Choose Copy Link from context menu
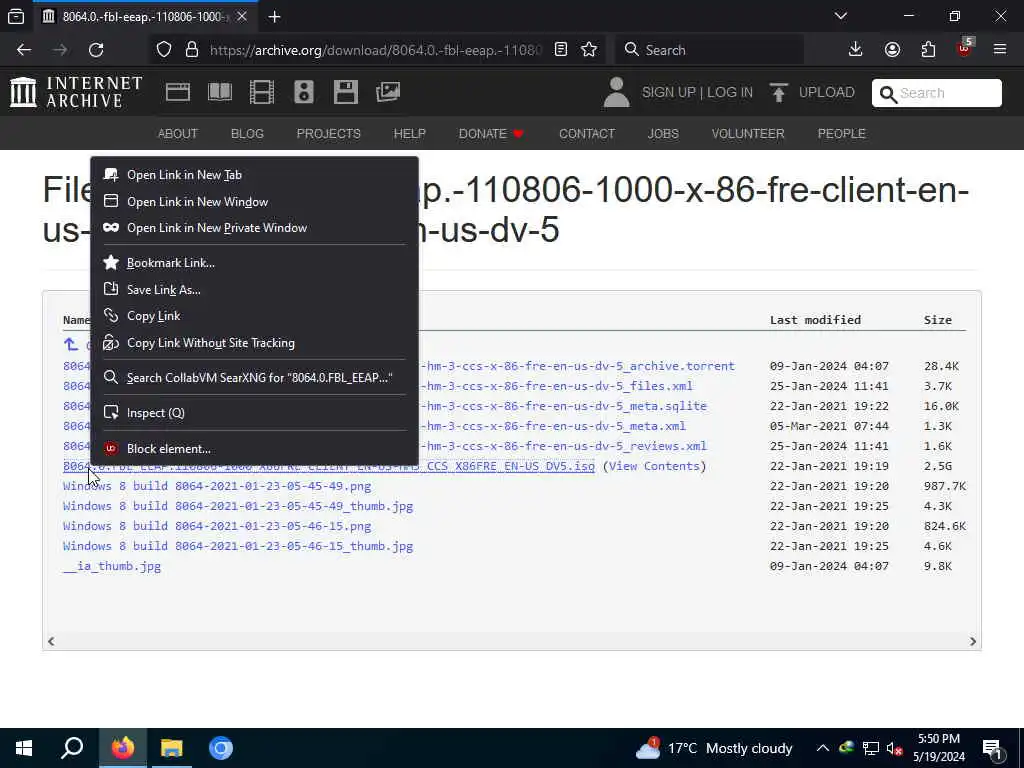The height and width of the screenshot is (768, 1024). pos(254,316)
